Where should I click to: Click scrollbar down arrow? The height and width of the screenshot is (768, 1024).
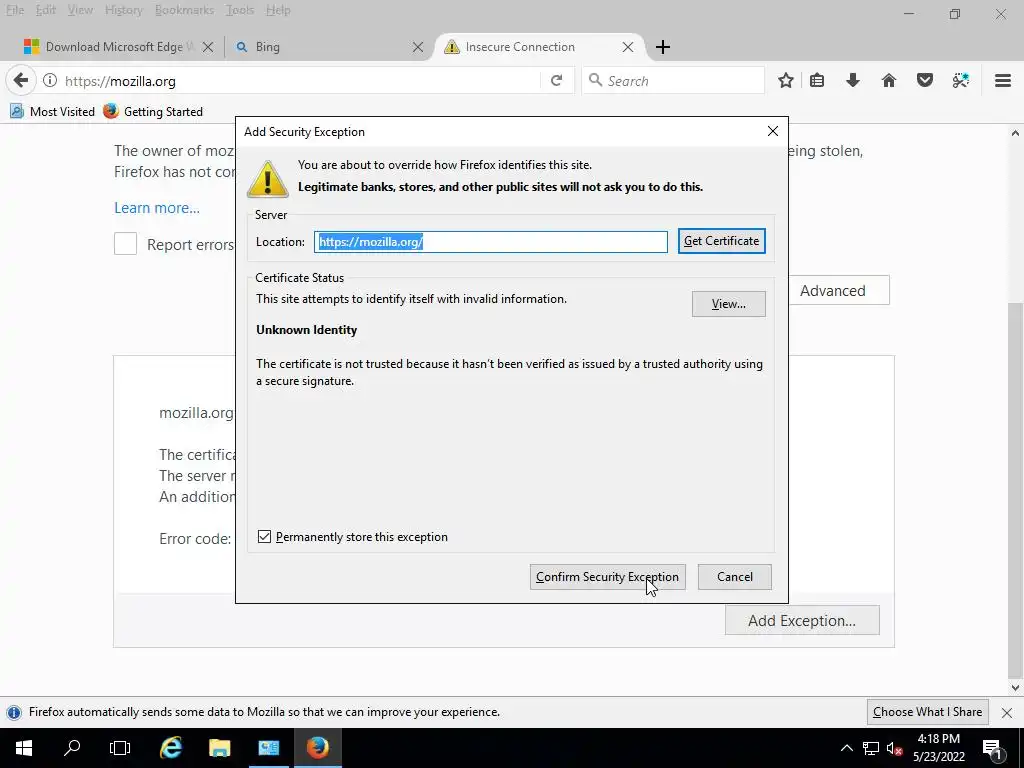(x=1014, y=688)
